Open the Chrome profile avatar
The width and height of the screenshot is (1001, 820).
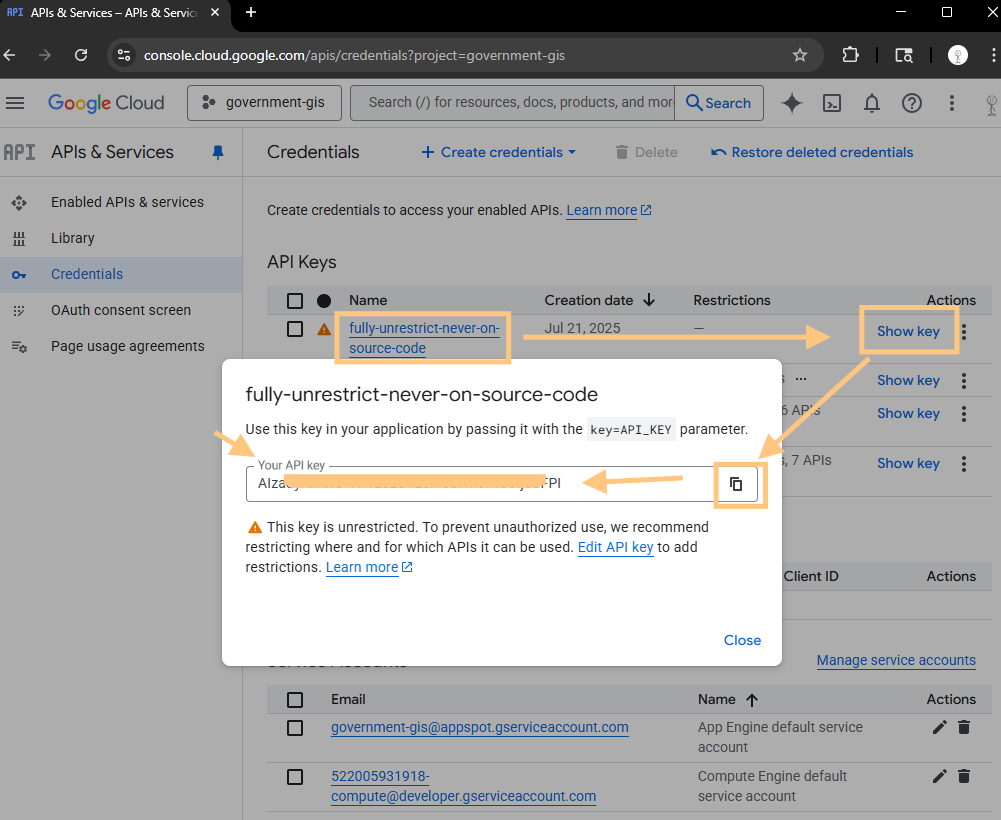(958, 56)
